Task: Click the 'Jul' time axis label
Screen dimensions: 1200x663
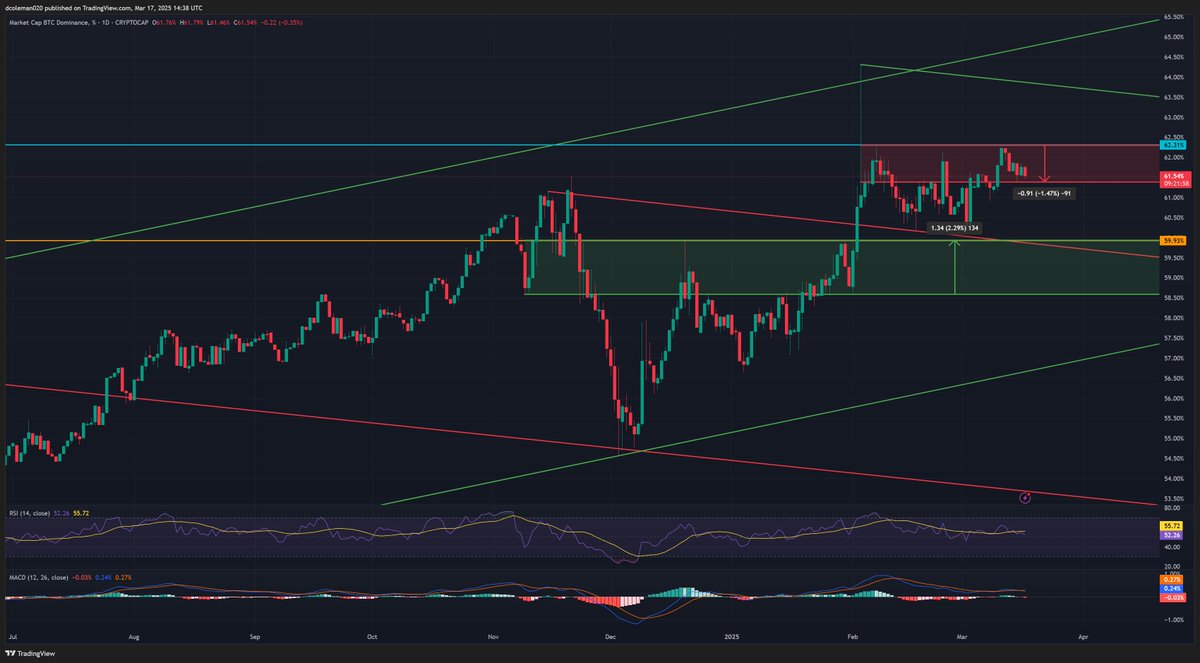Action: pyautogui.click(x=11, y=635)
